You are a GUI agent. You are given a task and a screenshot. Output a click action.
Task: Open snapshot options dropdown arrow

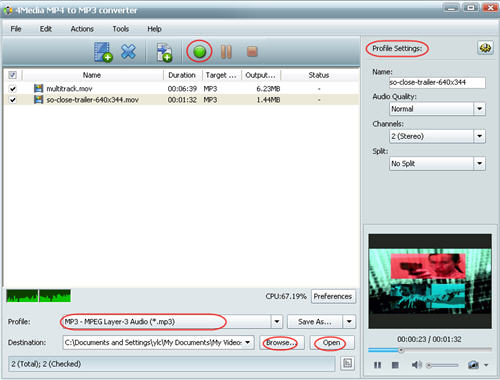pos(486,365)
